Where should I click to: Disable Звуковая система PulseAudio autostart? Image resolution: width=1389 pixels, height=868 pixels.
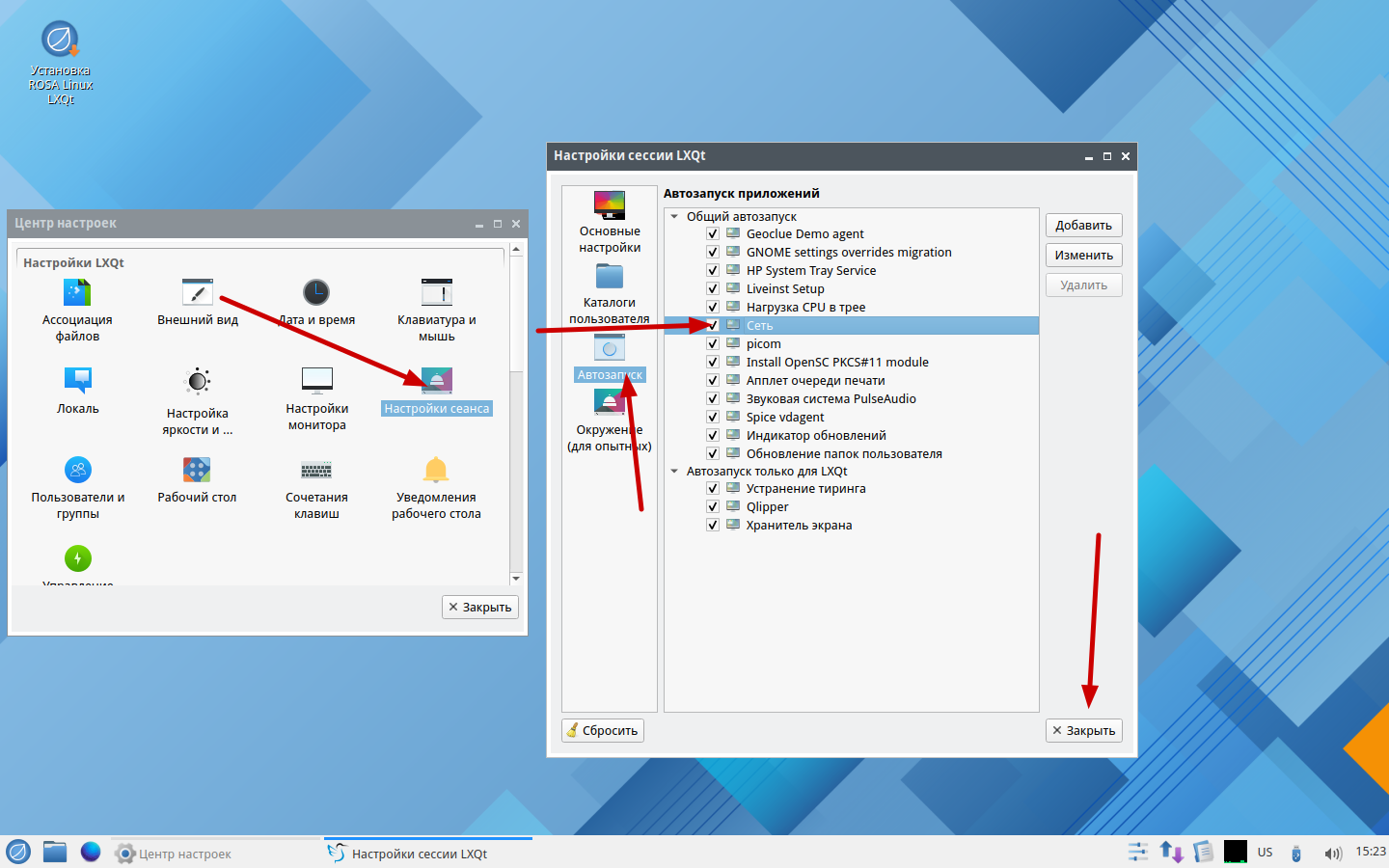[x=713, y=399]
